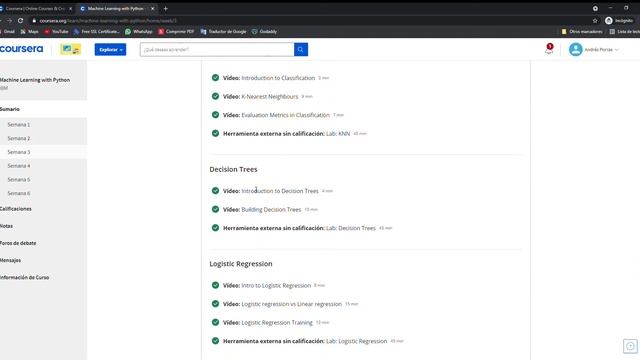Close the Machine Learning with Python tab
Screen dimensions: 640x360
click(153, 8)
